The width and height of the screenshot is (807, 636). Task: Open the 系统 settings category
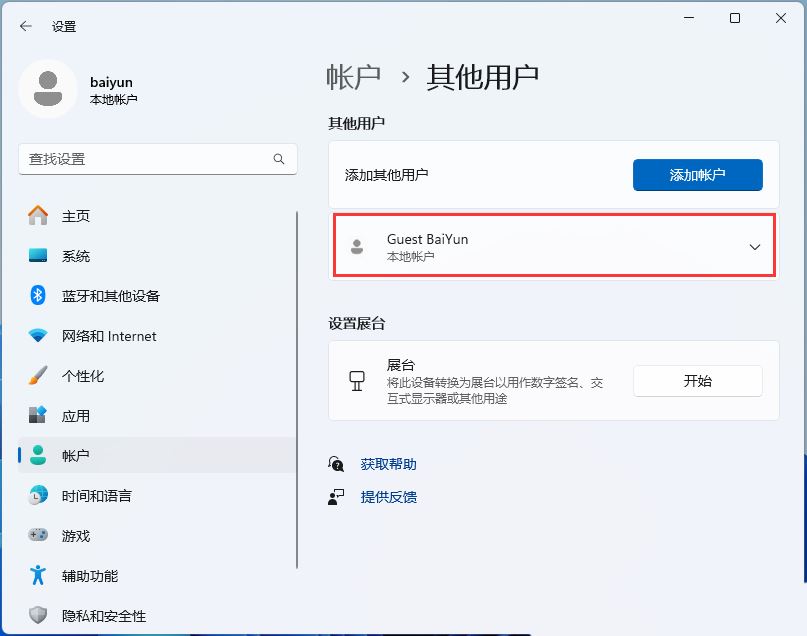(157, 255)
